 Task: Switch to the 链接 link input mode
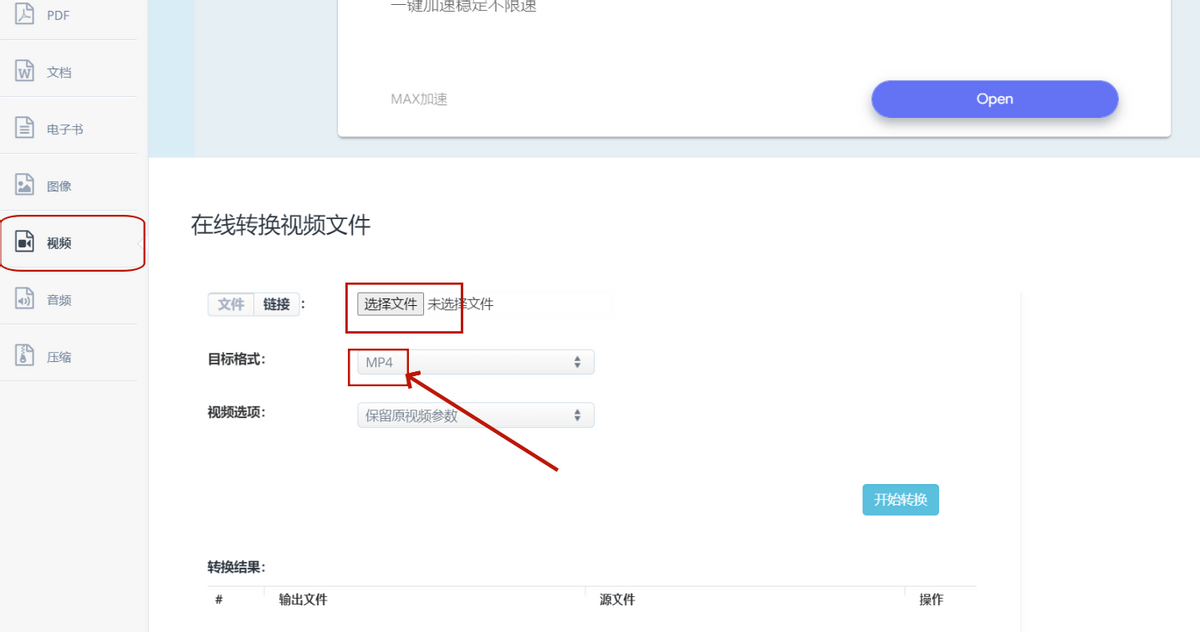(277, 305)
